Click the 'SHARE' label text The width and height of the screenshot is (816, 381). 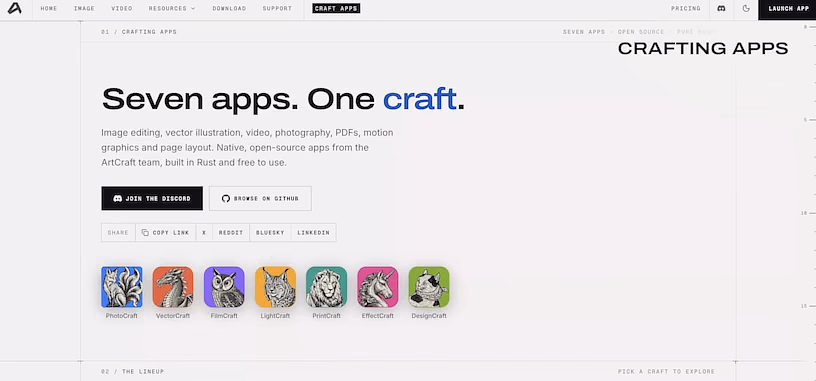click(118, 233)
